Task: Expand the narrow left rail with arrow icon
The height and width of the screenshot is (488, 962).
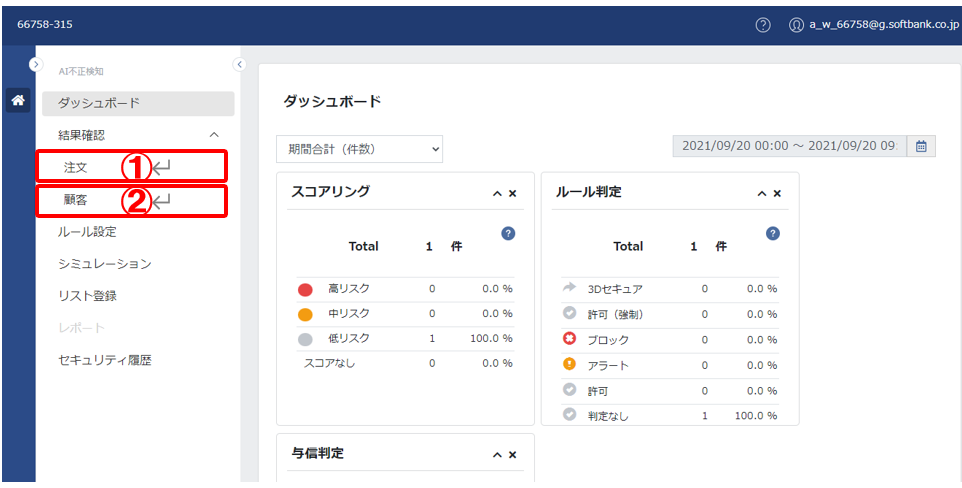Action: coord(36,63)
